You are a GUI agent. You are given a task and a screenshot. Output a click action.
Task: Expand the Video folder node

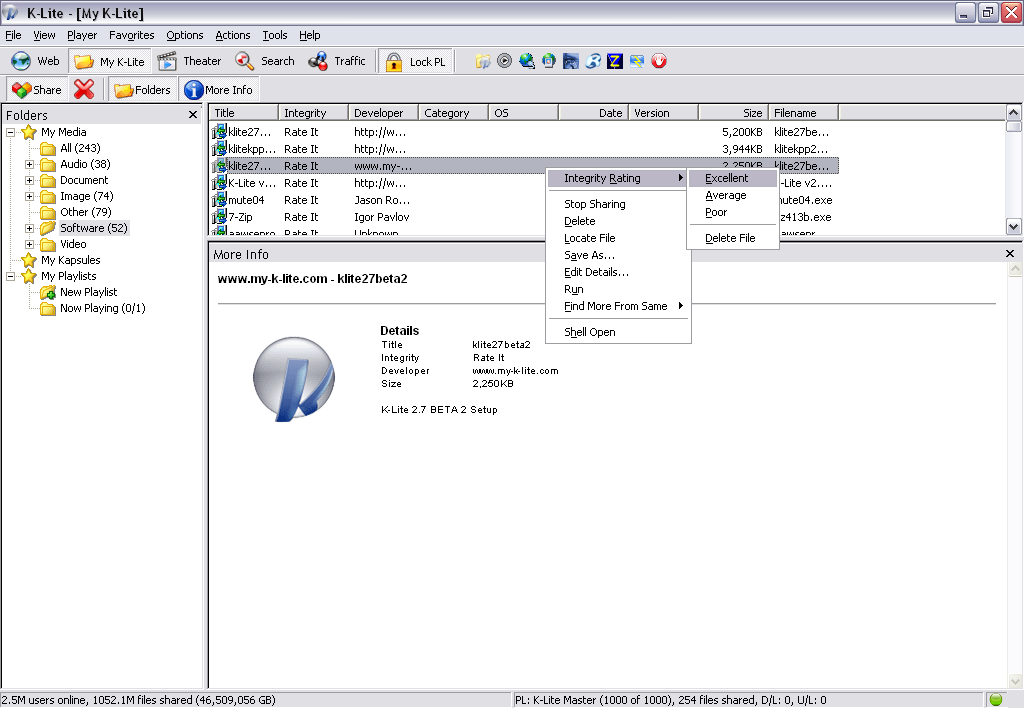coord(29,244)
